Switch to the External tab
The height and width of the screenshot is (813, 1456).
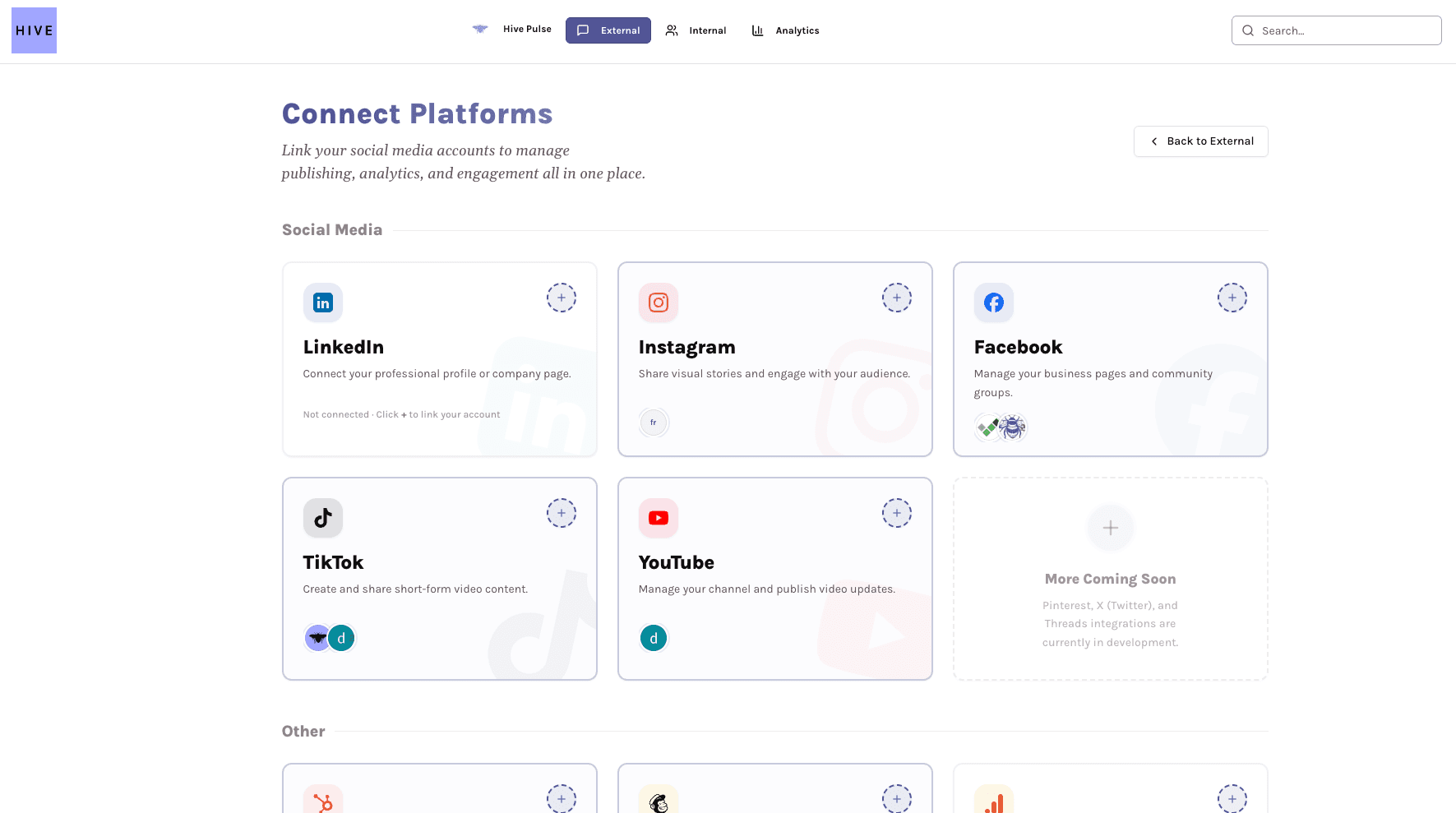coord(608,30)
